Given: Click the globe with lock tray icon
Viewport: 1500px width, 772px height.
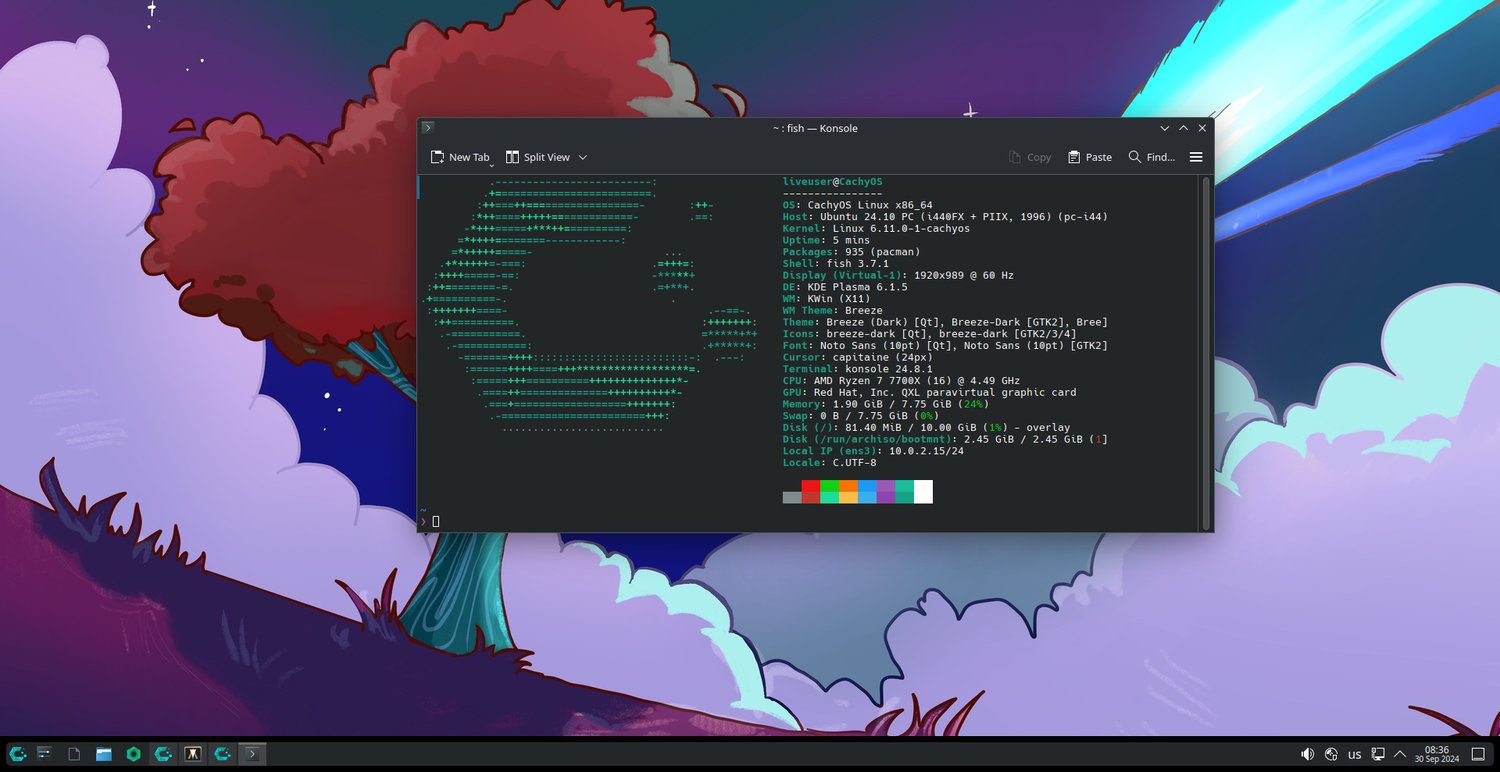Looking at the screenshot, I should [x=1331, y=754].
